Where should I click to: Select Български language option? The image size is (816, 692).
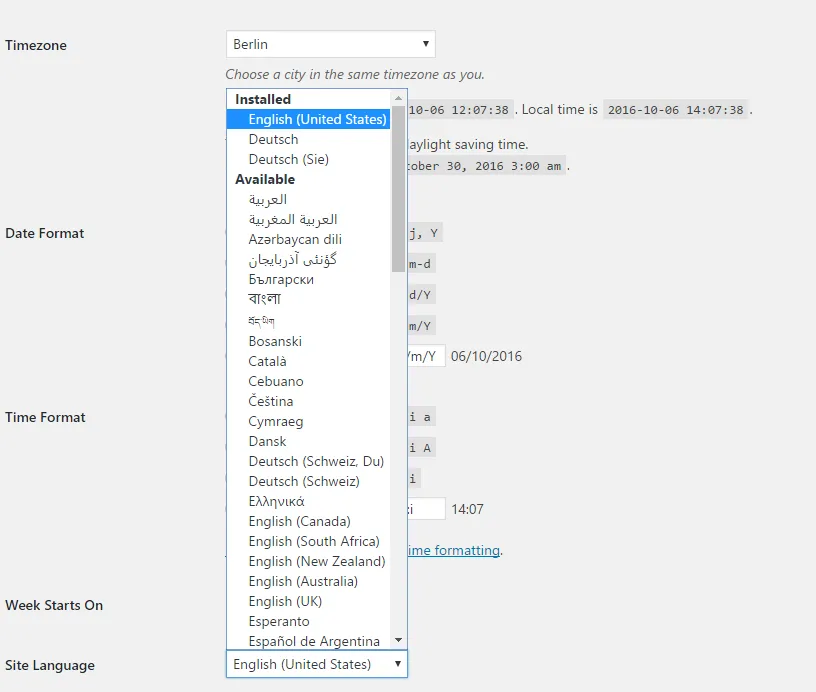308,279
